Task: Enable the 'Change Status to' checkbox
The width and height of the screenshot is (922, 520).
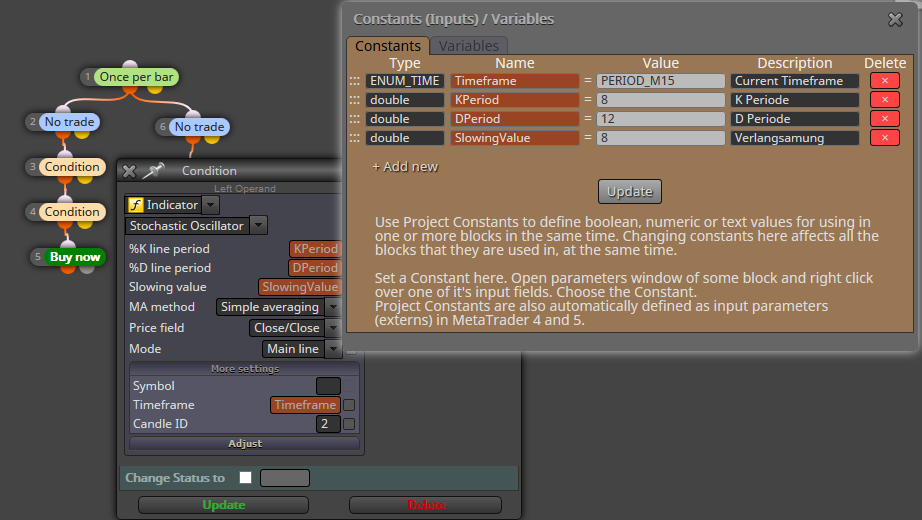Action: (x=246, y=478)
